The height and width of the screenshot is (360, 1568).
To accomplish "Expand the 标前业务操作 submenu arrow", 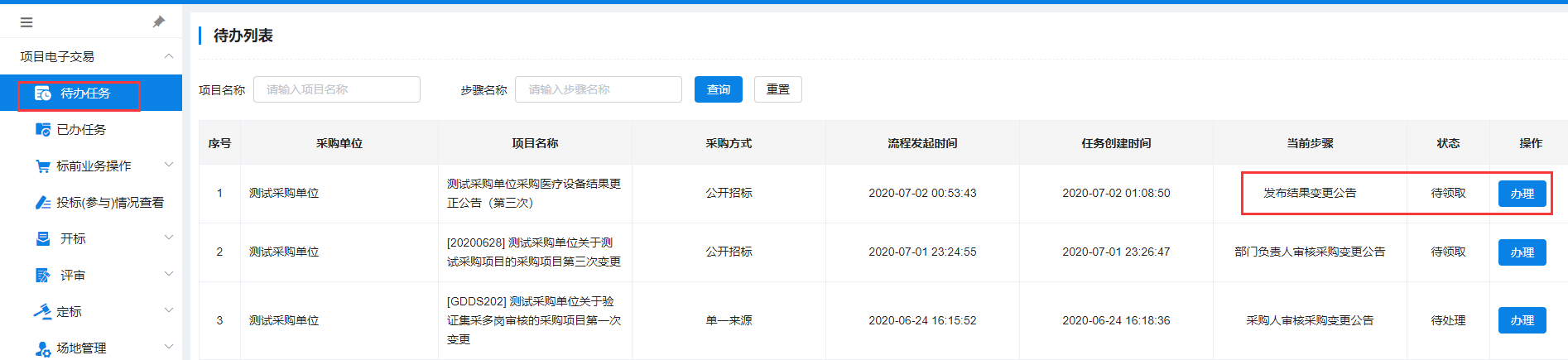I will tap(169, 166).
